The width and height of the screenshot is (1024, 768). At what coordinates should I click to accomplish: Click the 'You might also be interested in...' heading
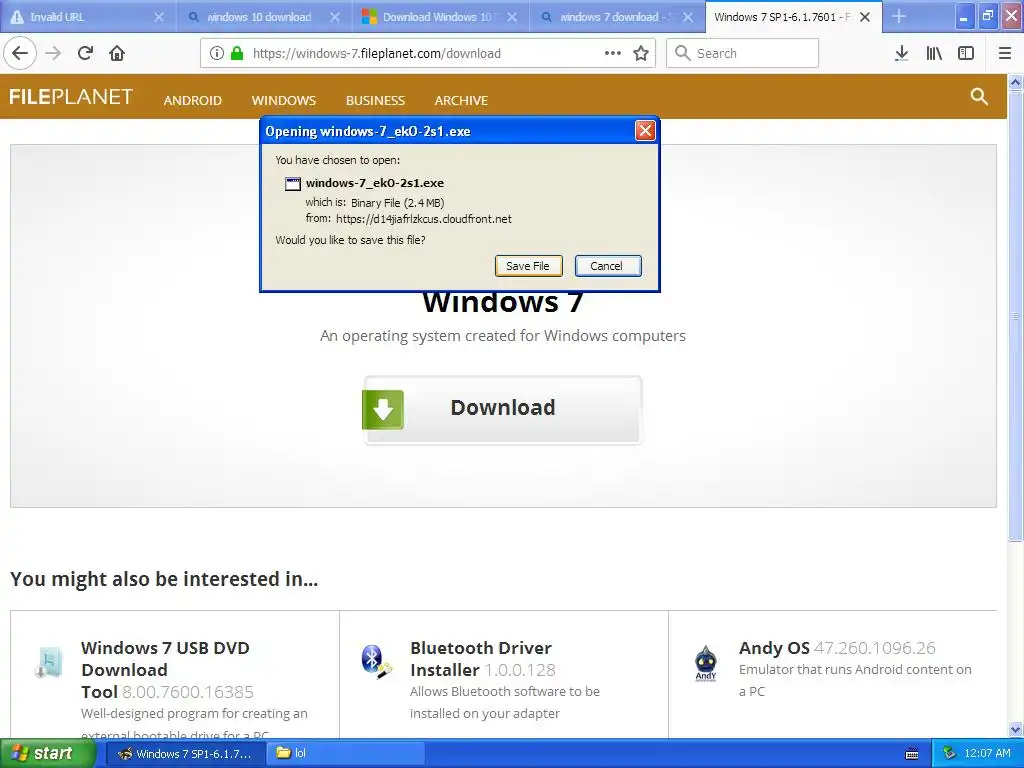tap(164, 579)
